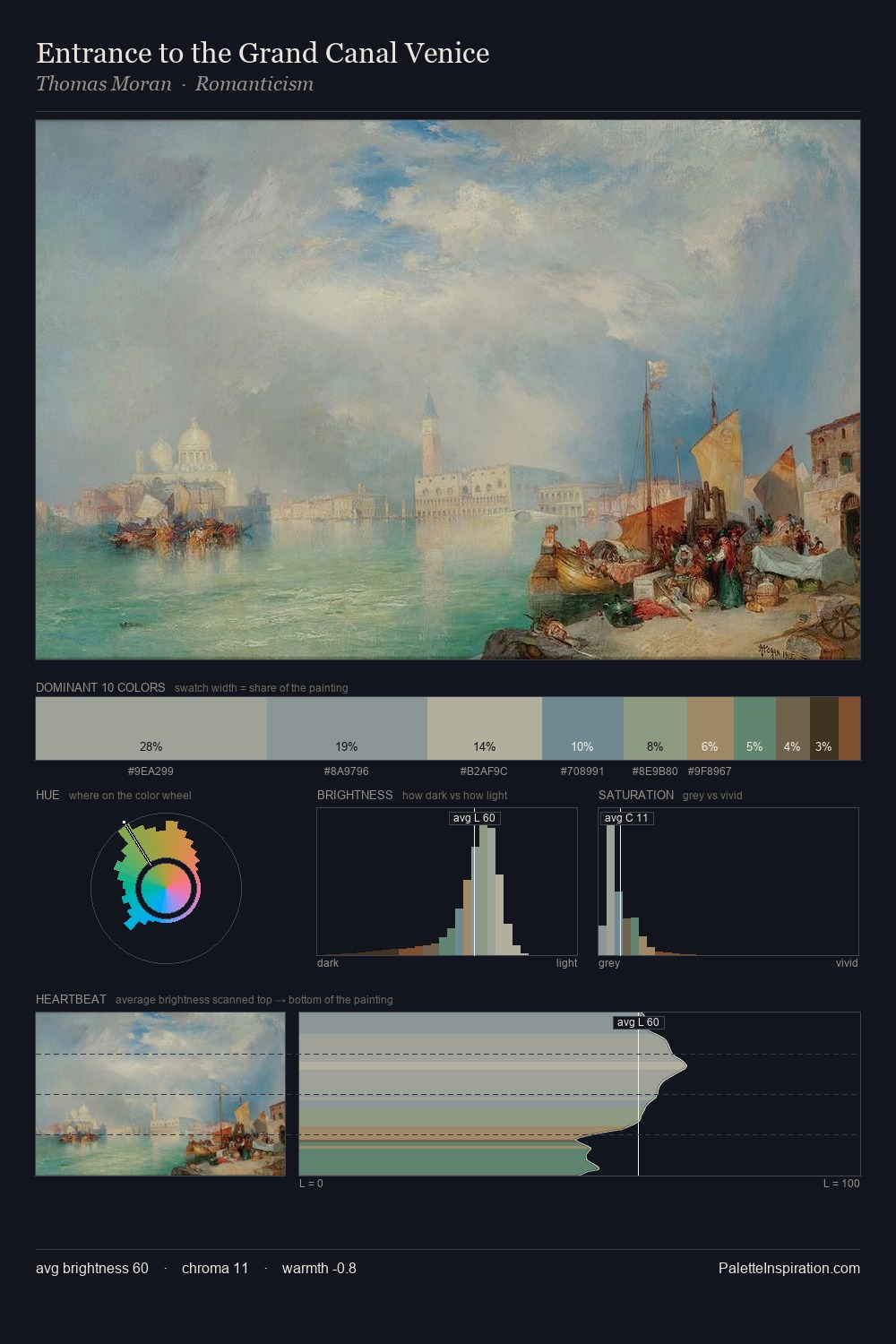The height and width of the screenshot is (1344, 896).
Task: Pick the 3% dark brown swatch
Action: point(824,728)
